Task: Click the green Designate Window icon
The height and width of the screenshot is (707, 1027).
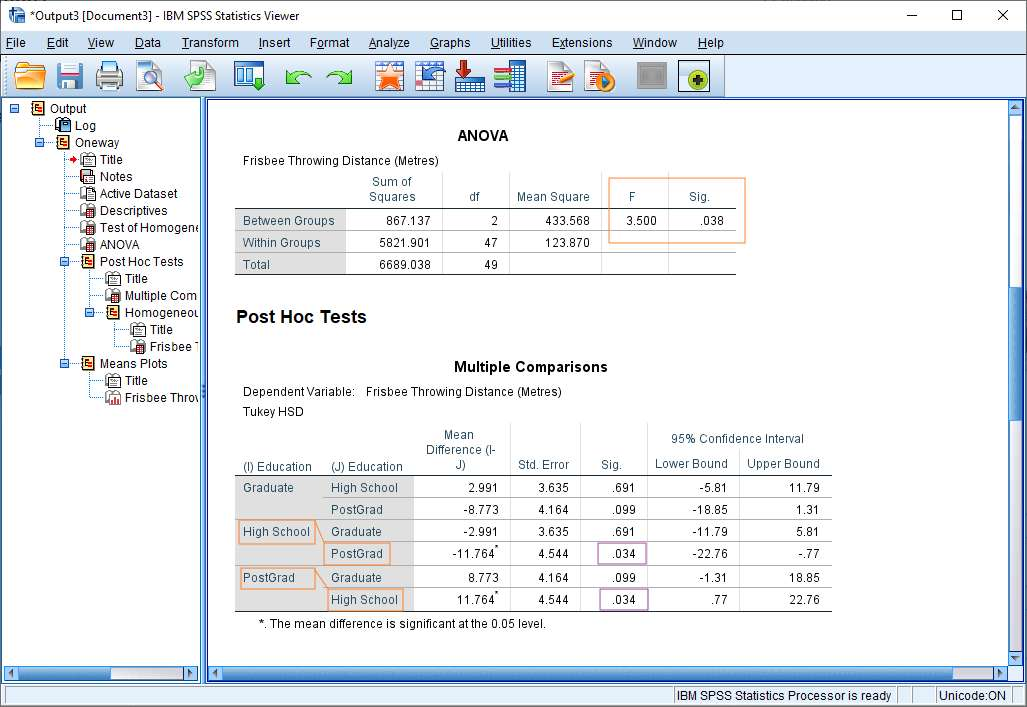Action: coord(693,75)
